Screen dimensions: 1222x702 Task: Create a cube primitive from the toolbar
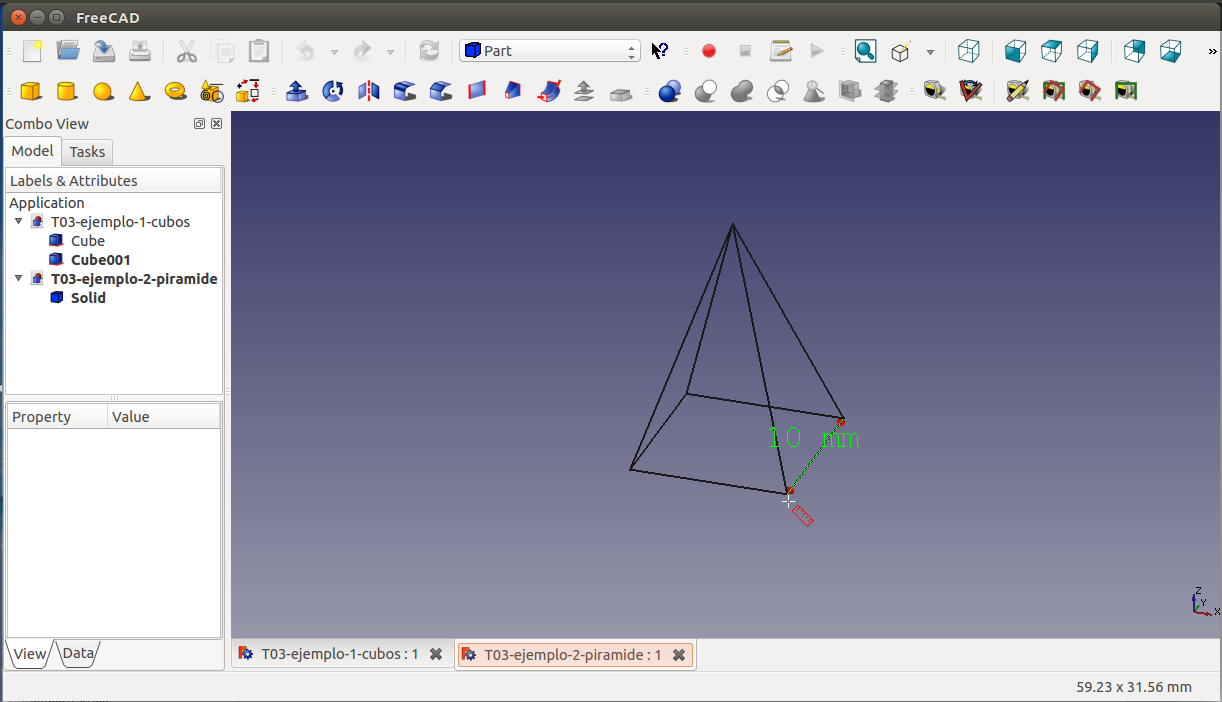coord(31,92)
